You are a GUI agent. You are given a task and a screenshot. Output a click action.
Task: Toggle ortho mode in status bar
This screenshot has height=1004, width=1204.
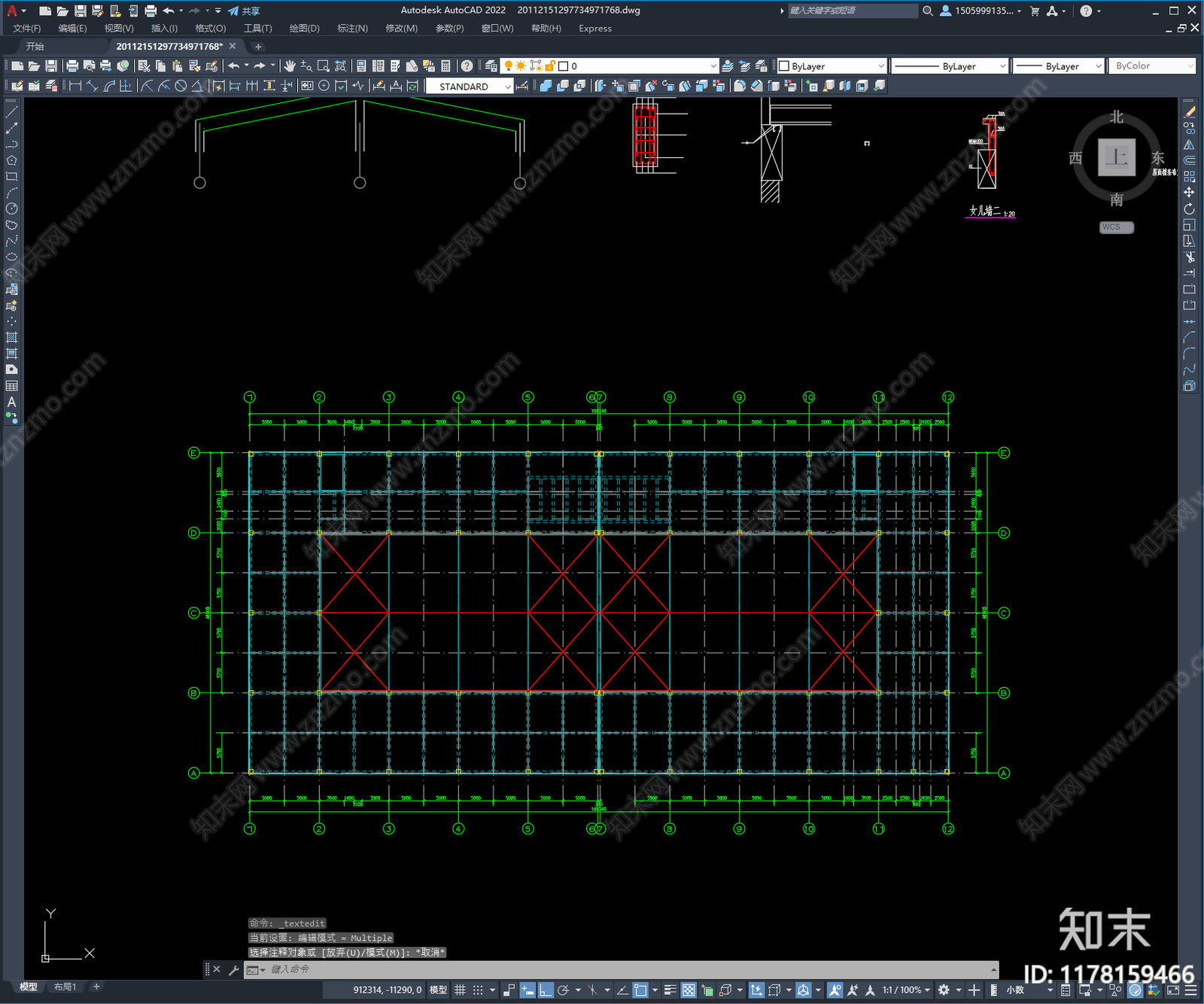[x=545, y=990]
